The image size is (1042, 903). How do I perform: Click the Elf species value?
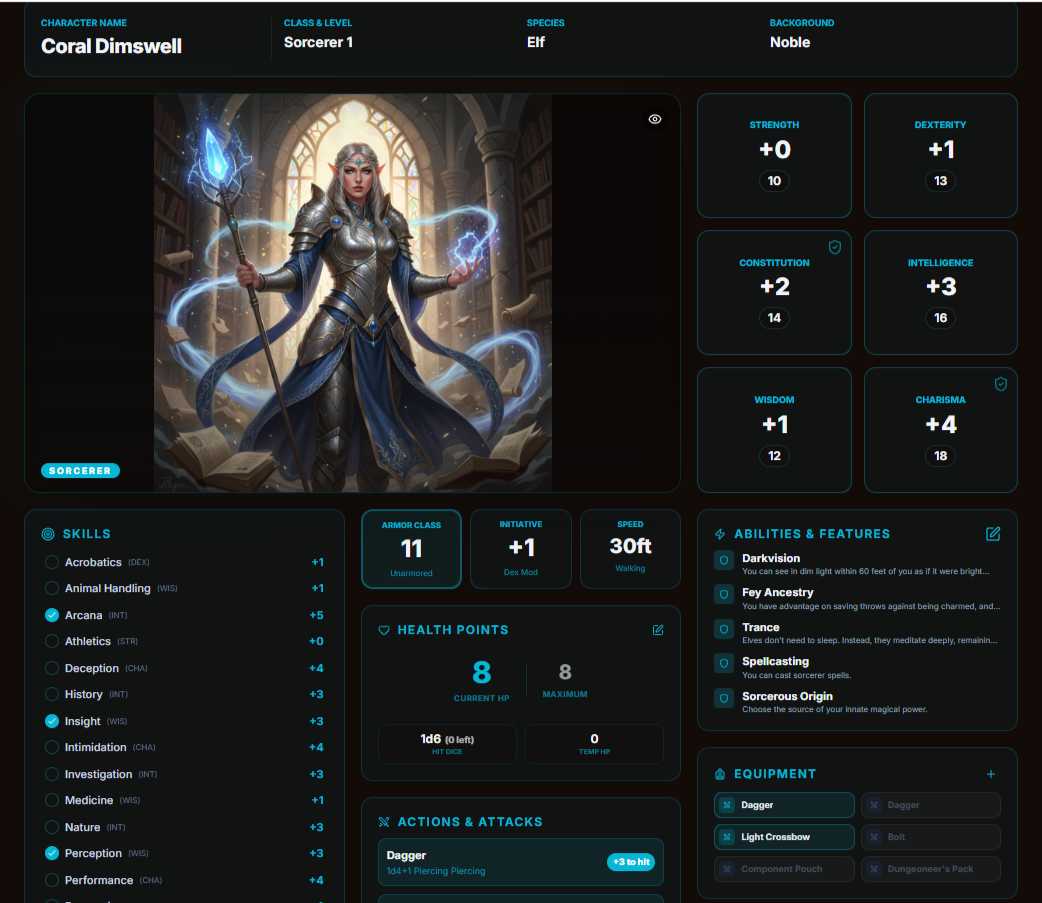click(x=536, y=43)
